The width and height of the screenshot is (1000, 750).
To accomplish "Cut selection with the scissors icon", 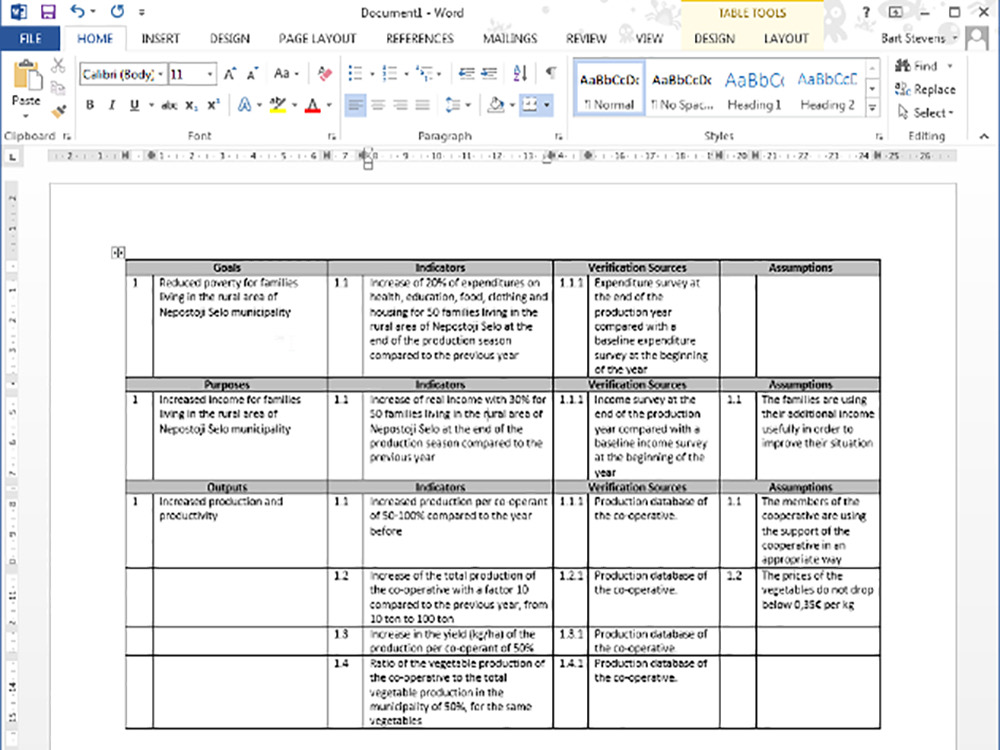I will tap(58, 65).
